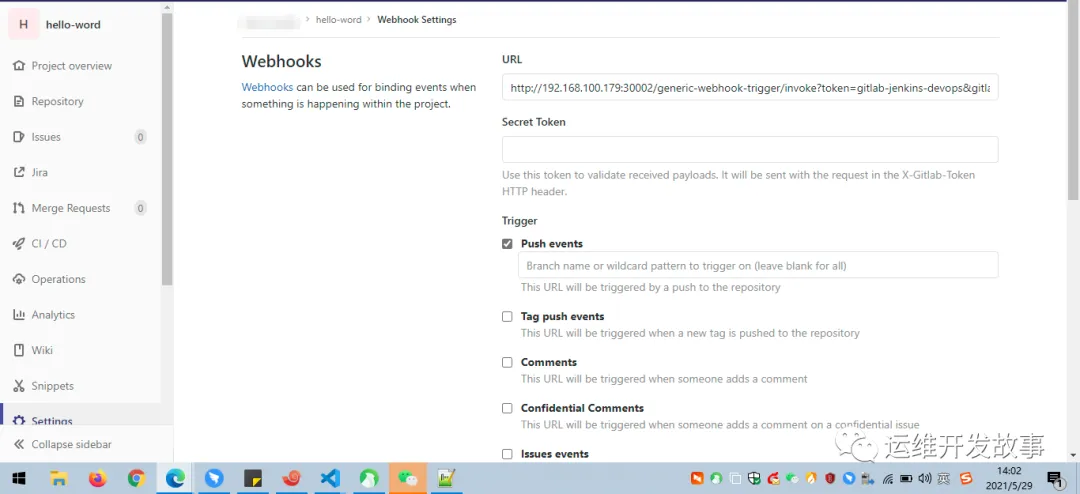Focus the URL input field
The image size is (1080, 494).
pos(750,88)
